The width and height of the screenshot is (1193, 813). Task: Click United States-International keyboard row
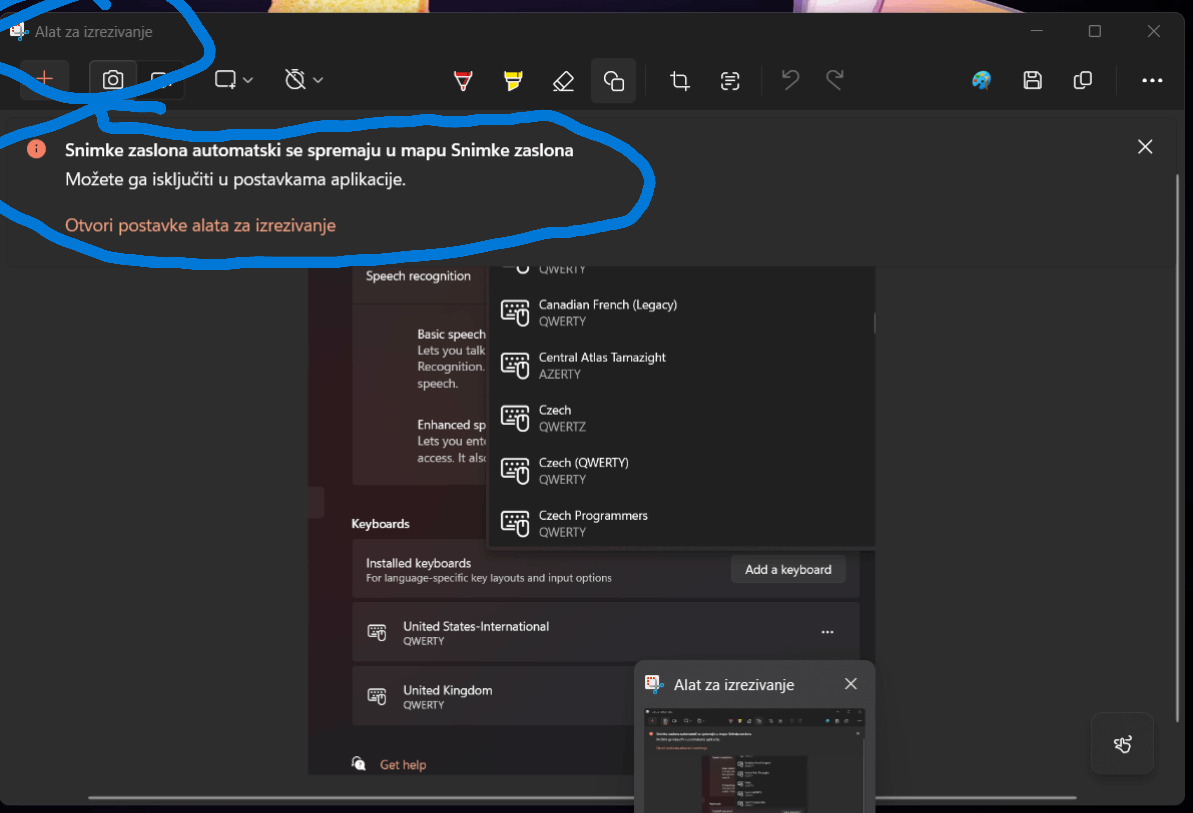(x=606, y=632)
